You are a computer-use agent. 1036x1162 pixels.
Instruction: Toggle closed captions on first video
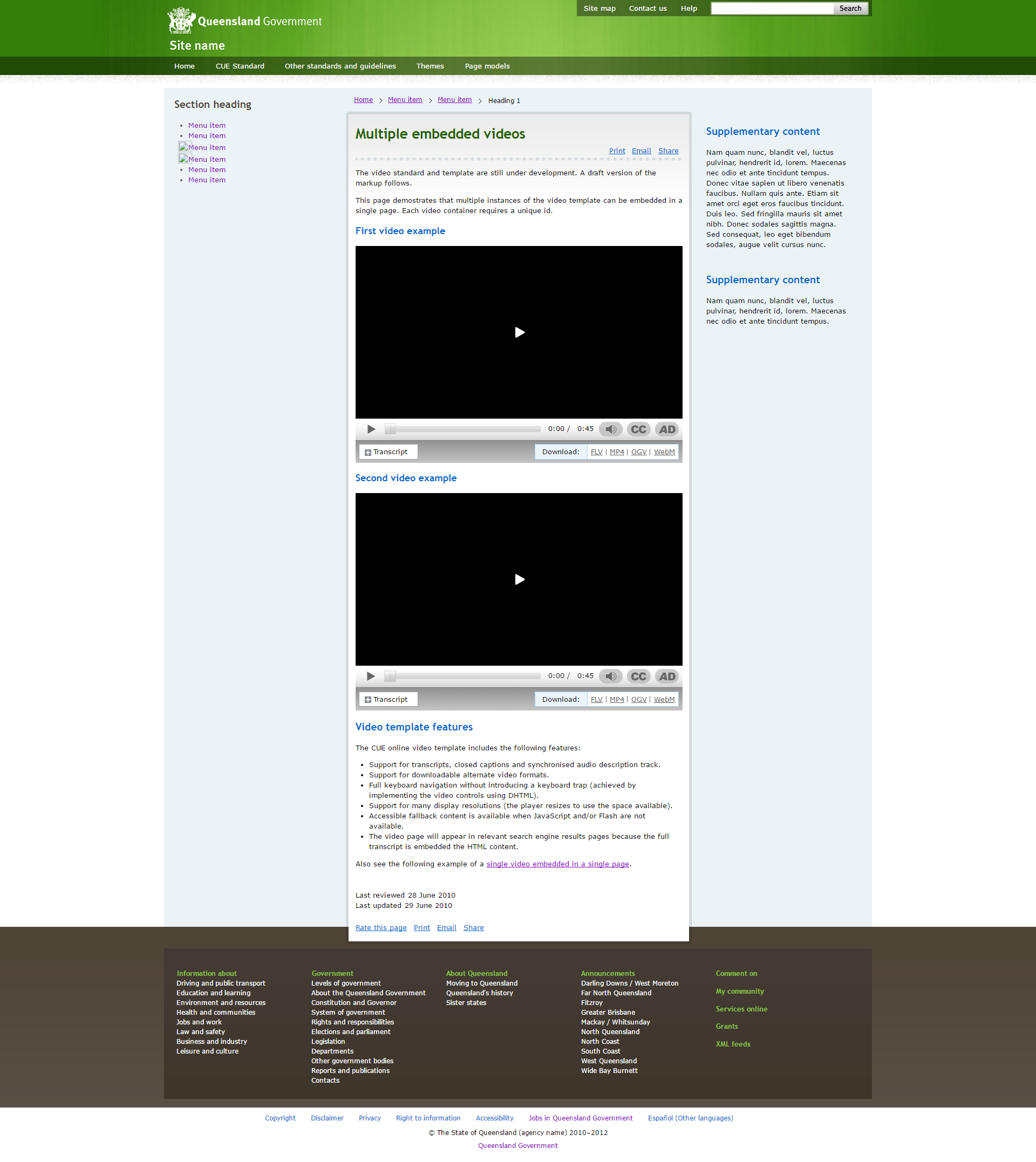tap(638, 429)
